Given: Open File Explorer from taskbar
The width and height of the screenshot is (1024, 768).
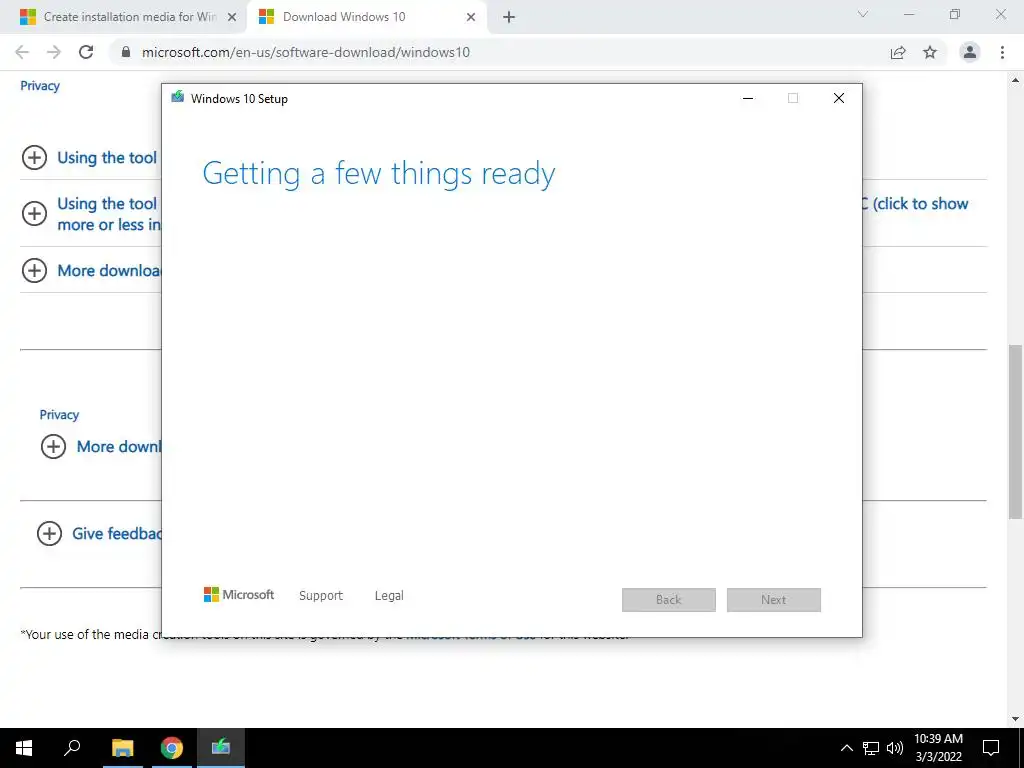Looking at the screenshot, I should tap(123, 748).
